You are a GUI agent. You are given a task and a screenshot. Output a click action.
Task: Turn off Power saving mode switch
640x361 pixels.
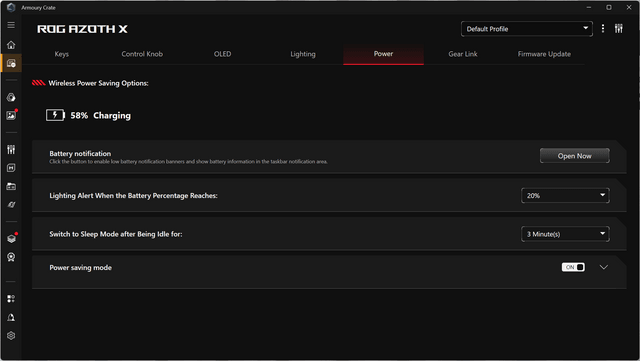[x=573, y=267]
